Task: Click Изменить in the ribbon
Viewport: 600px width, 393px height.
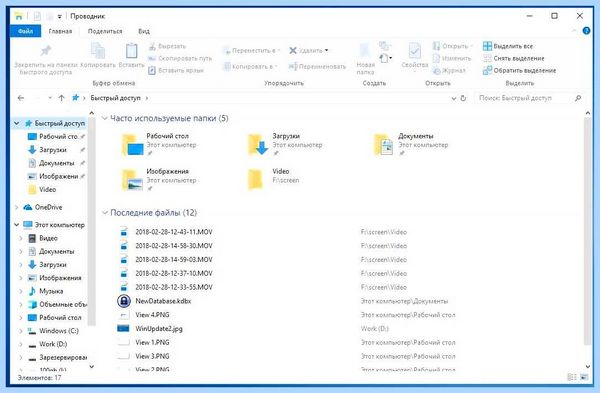Action: (x=452, y=58)
